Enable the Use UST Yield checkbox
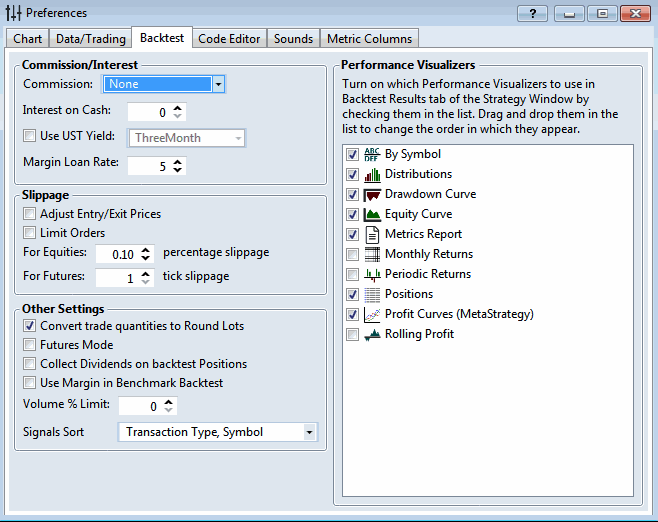 30,137
